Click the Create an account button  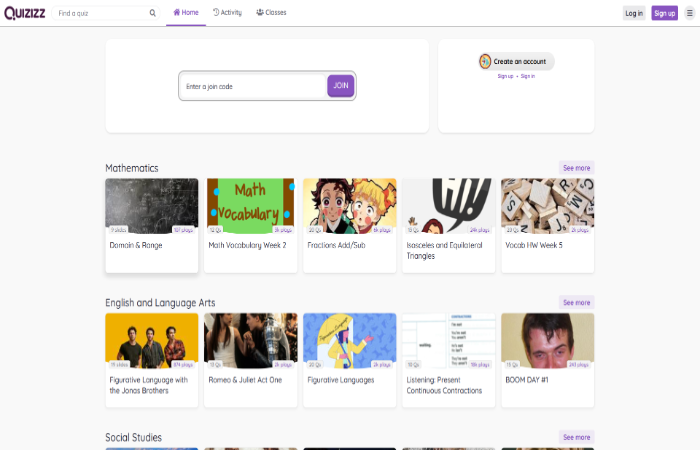point(517,61)
